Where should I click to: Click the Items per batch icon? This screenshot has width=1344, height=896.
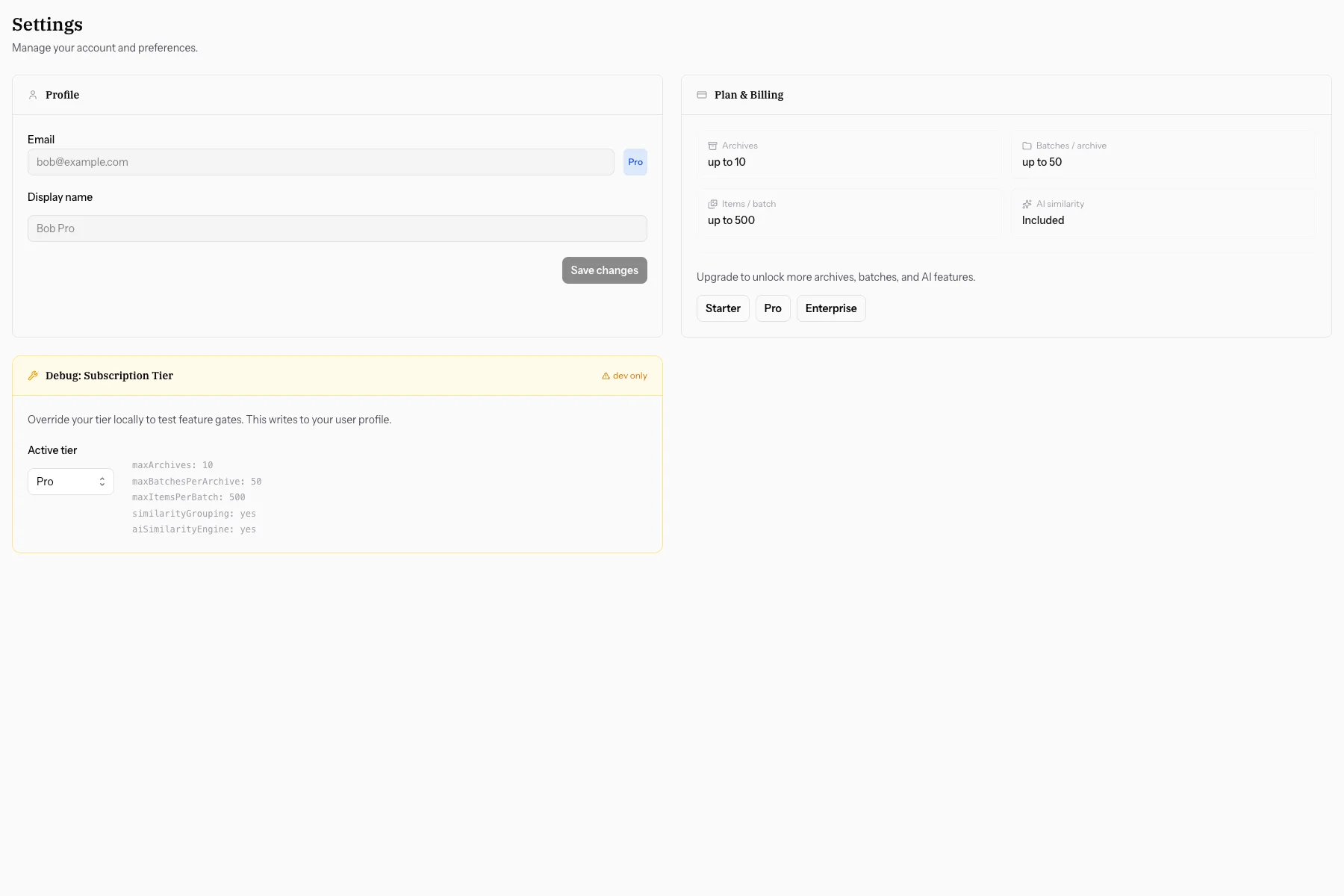[712, 204]
